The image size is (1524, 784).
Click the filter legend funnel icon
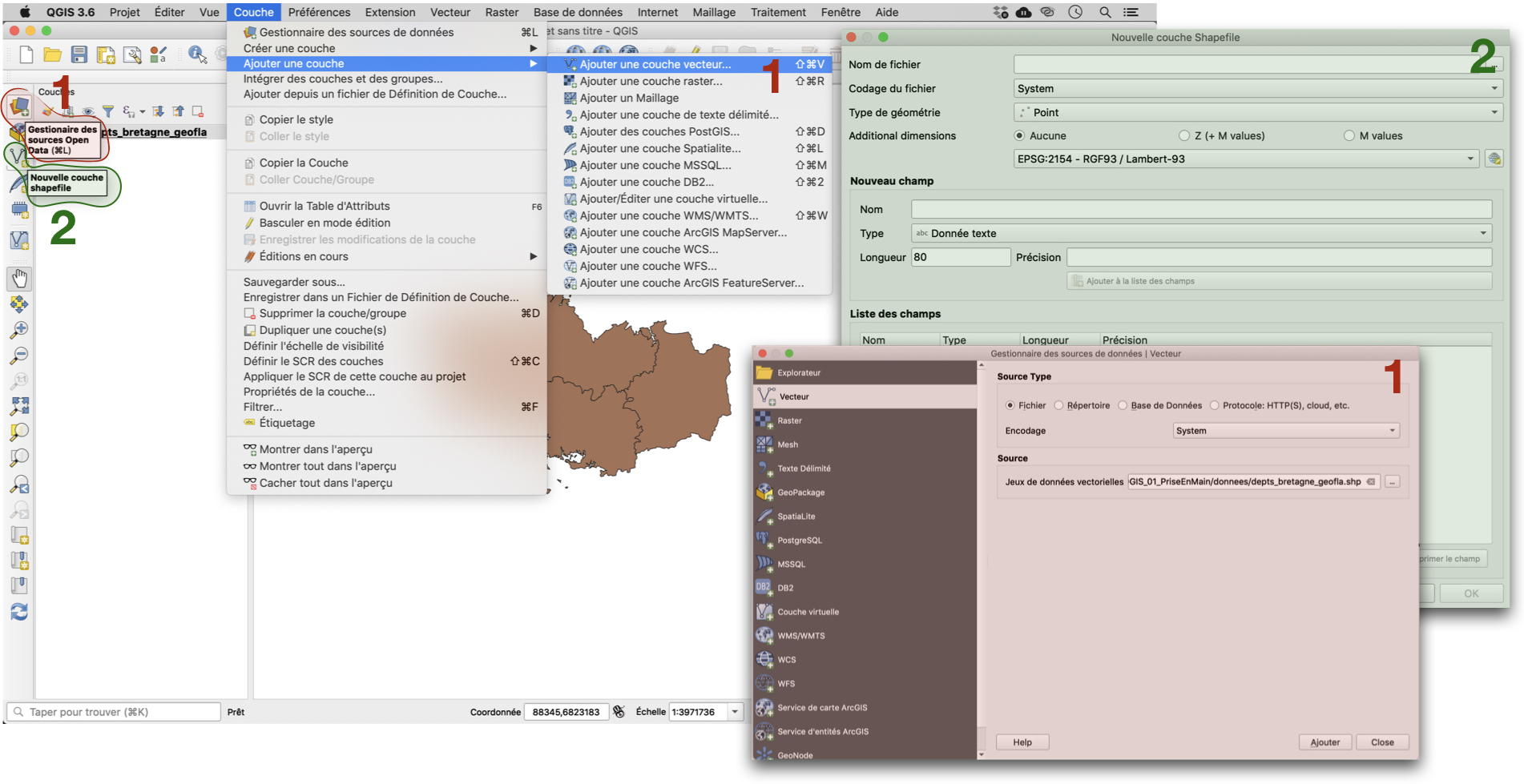[108, 111]
